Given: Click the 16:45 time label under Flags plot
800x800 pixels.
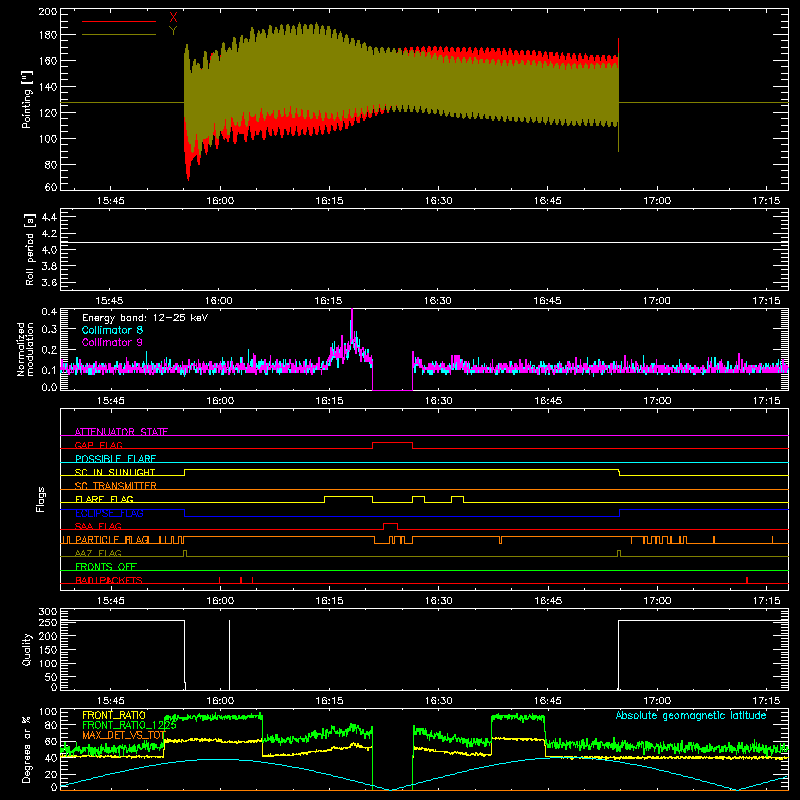Looking at the screenshot, I should (547, 601).
